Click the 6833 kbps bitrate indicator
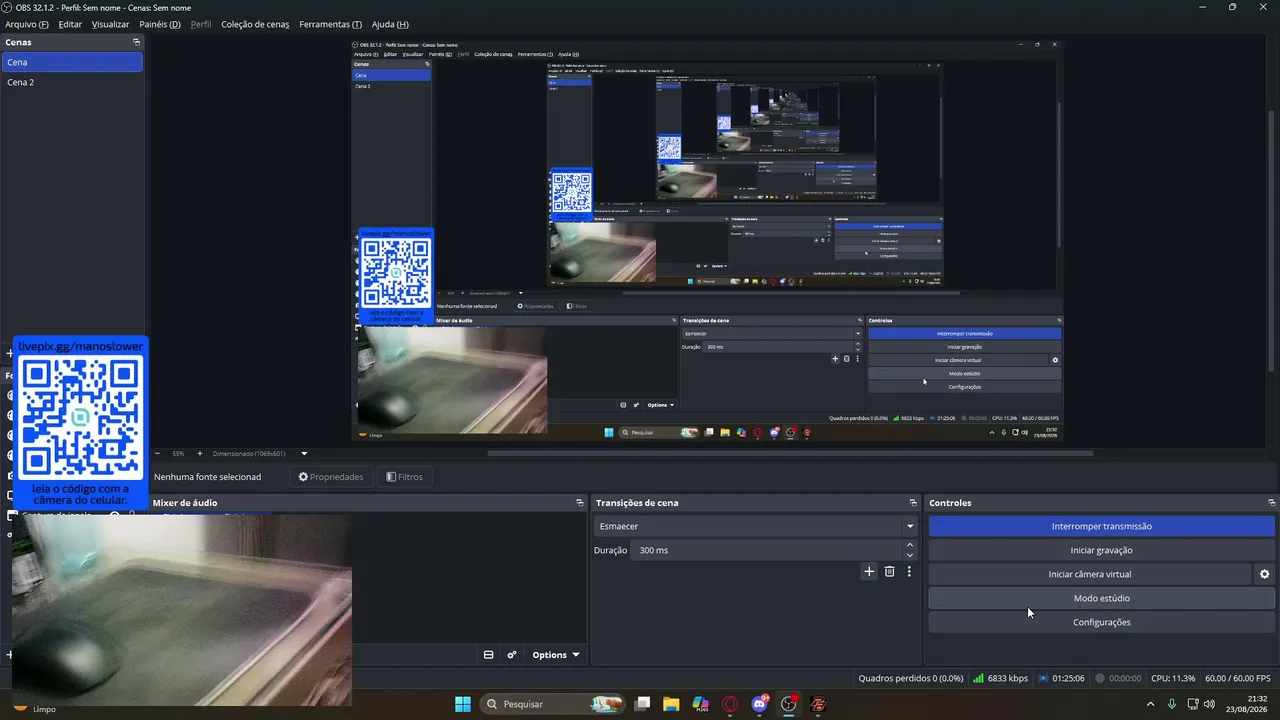 [x=1000, y=678]
